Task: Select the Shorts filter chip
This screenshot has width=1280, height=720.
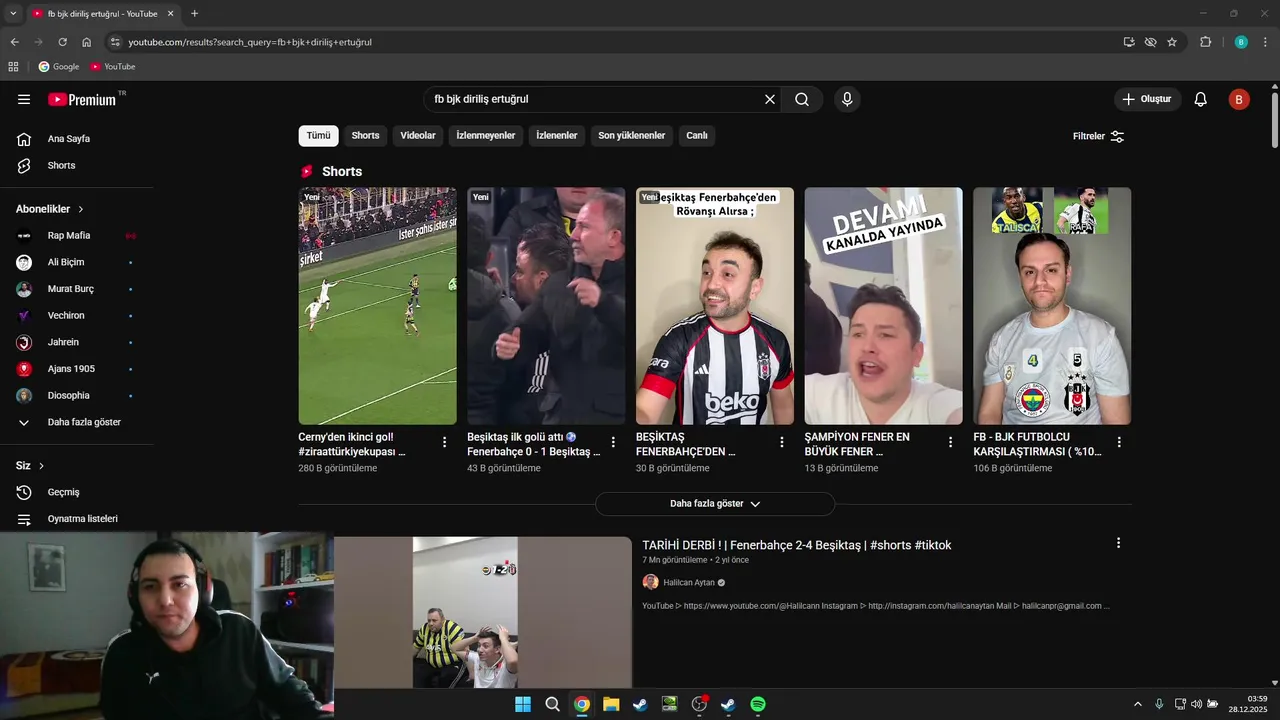Action: coord(365,136)
